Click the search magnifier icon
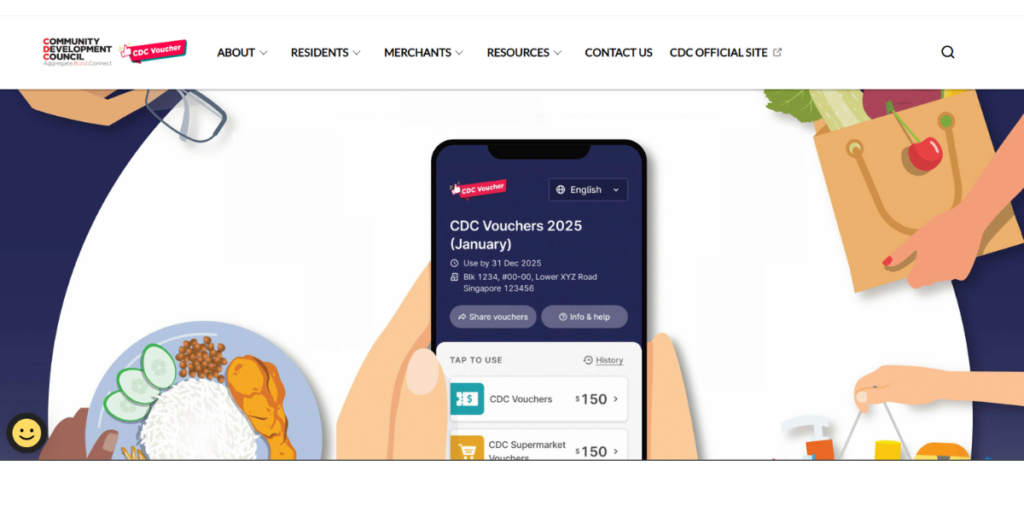Image resolution: width=1024 pixels, height=512 pixels. [x=948, y=52]
